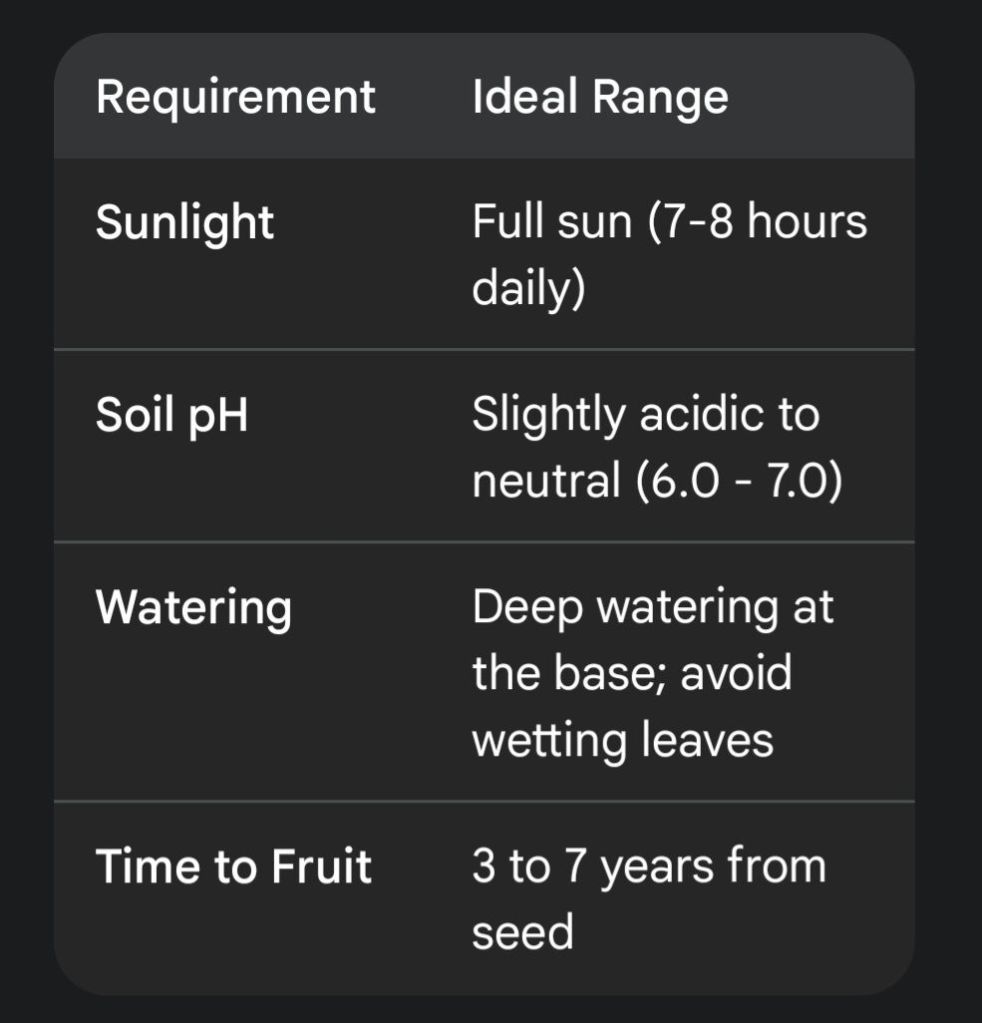Select the Watering row label

point(193,607)
